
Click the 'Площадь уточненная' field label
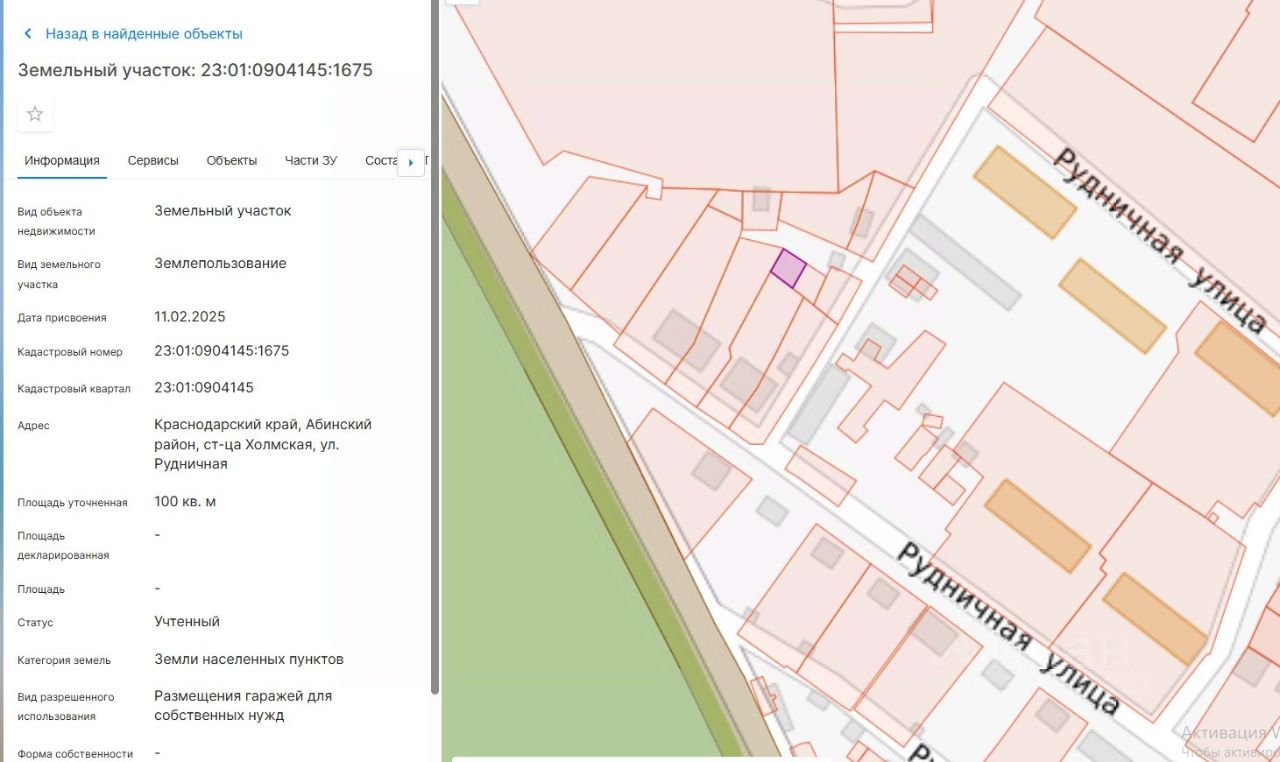[x=73, y=502]
